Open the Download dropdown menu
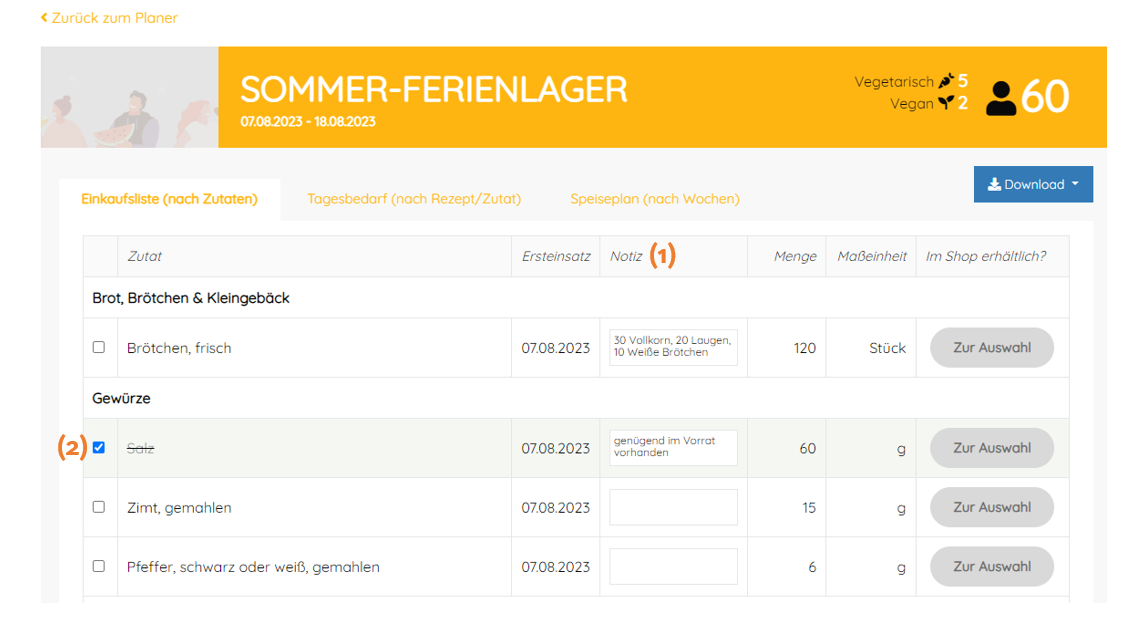Screen dimensions: 1131x618 [1033, 184]
